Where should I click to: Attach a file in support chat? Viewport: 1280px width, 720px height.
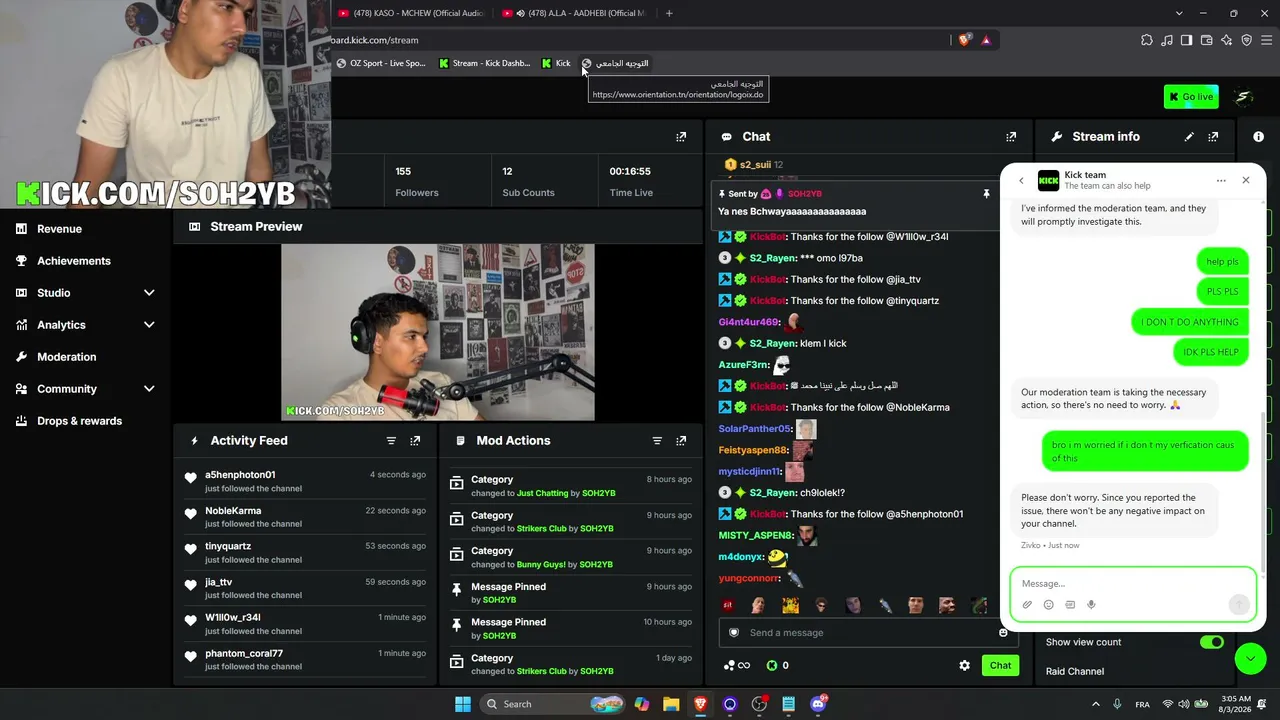click(1027, 605)
